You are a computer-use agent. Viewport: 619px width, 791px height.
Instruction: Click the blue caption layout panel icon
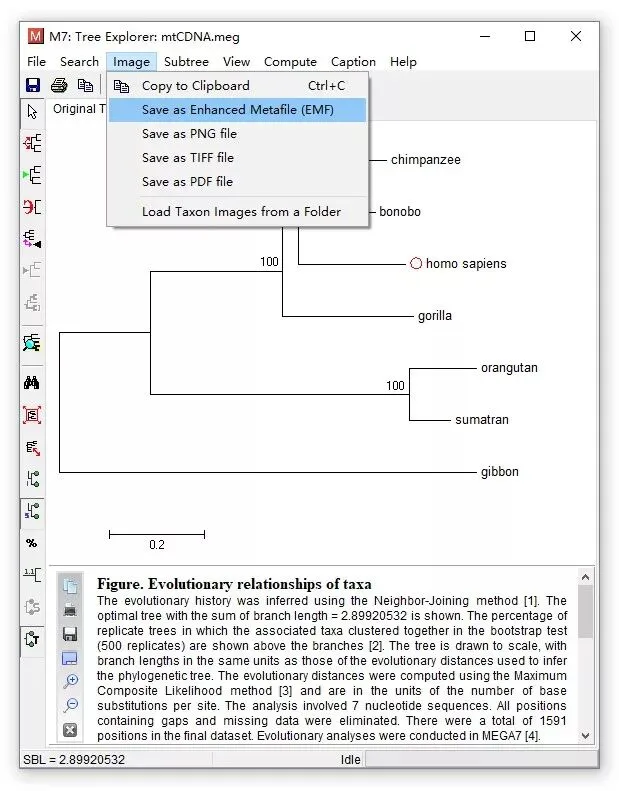point(70,658)
